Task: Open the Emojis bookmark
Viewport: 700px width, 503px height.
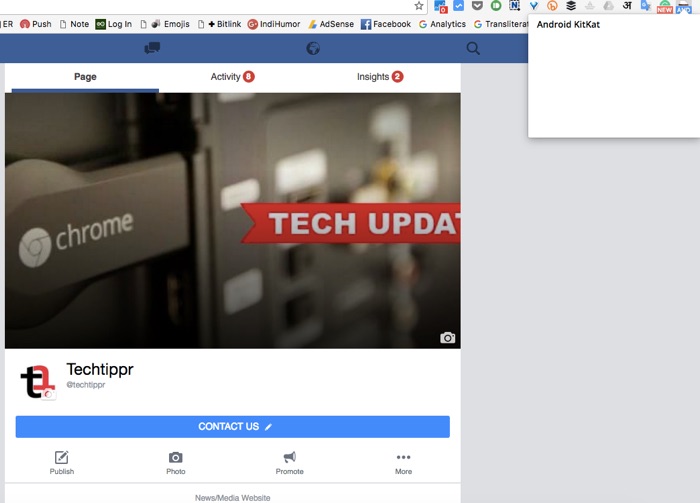Action: tap(171, 24)
